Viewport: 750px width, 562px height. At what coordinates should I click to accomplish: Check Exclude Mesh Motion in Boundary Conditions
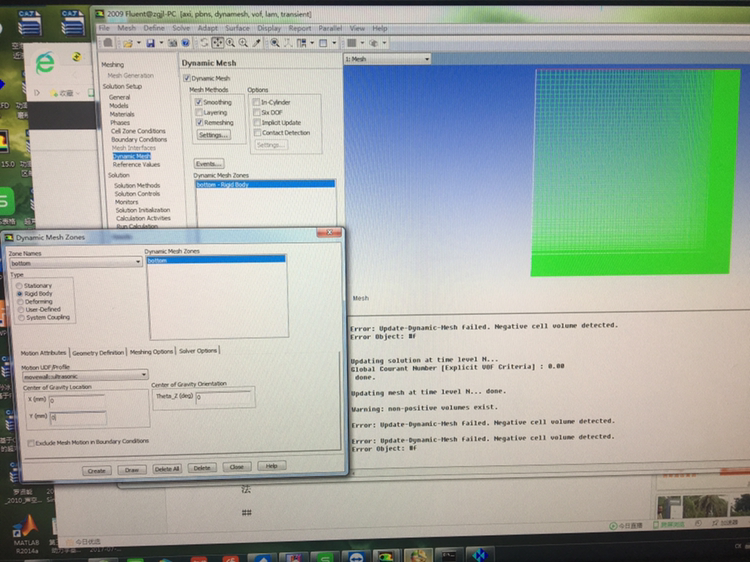(x=31, y=443)
